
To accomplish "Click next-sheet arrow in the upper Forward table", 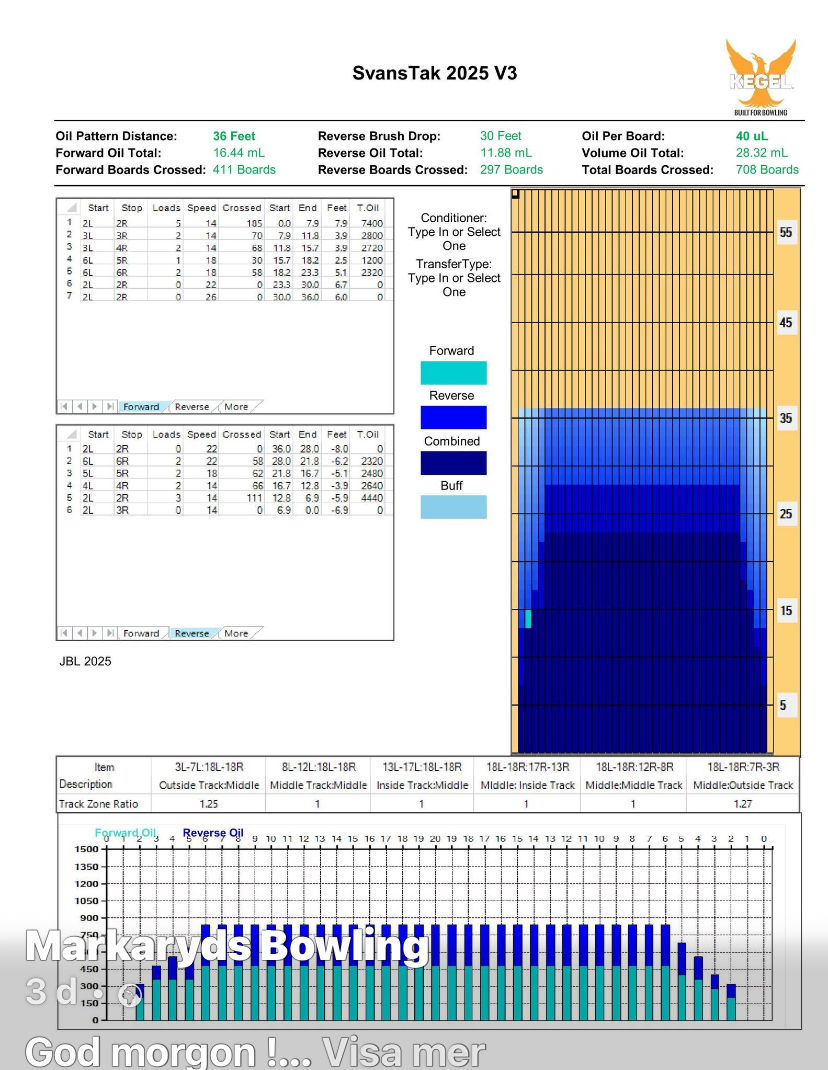I will tap(94, 407).
